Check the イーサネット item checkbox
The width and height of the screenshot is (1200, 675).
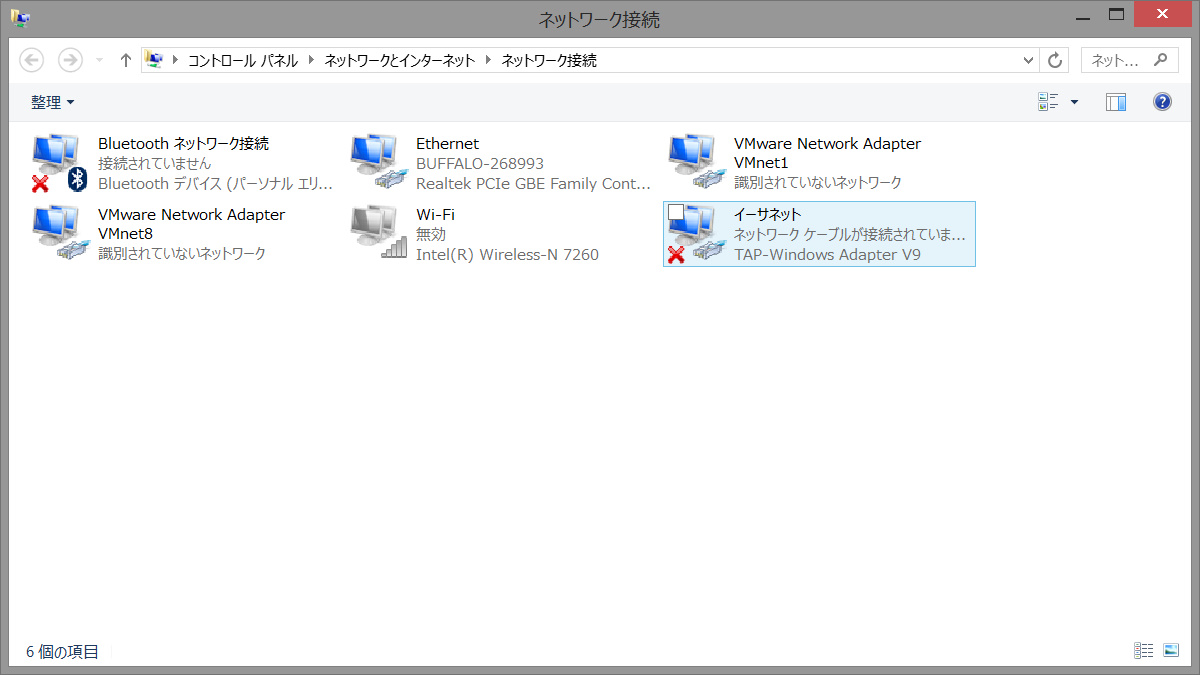coord(676,212)
